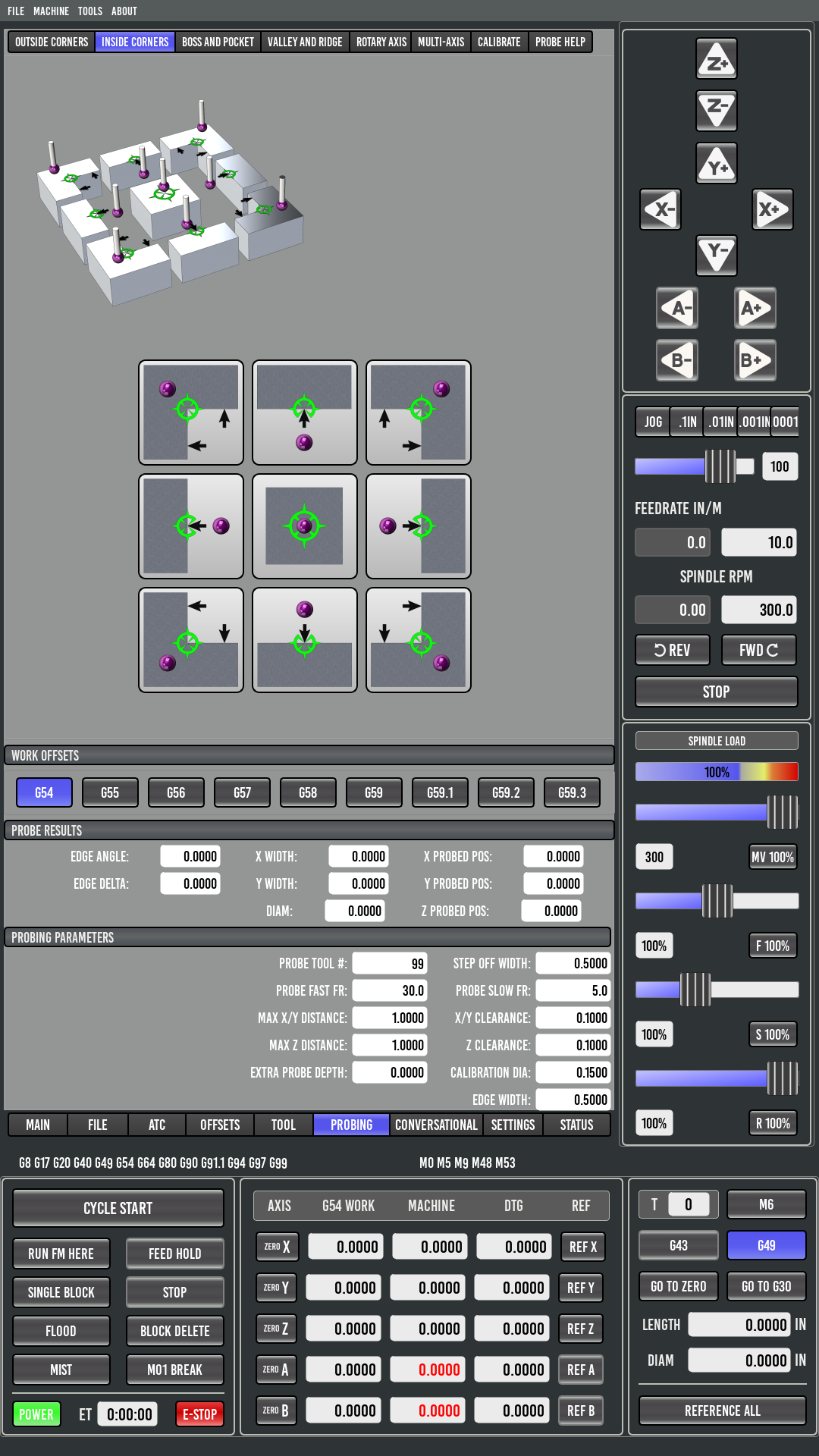
Task: Switch to the BOSS AND POCKET tab
Action: point(218,42)
